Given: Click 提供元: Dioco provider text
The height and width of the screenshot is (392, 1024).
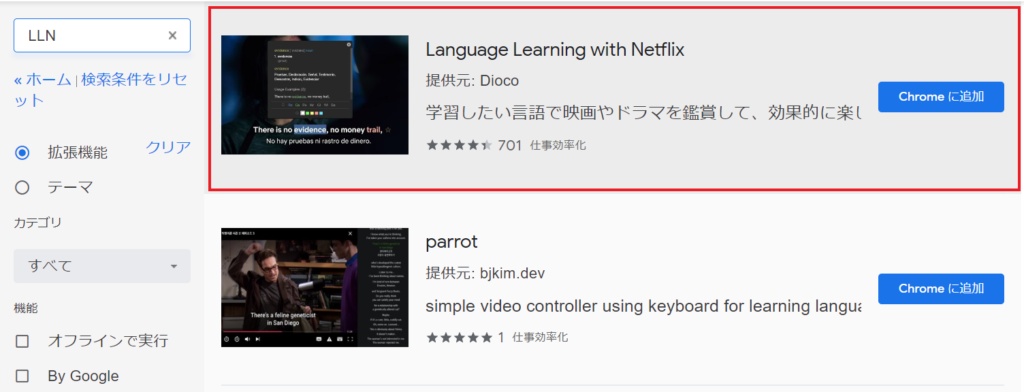Looking at the screenshot, I should click(472, 80).
